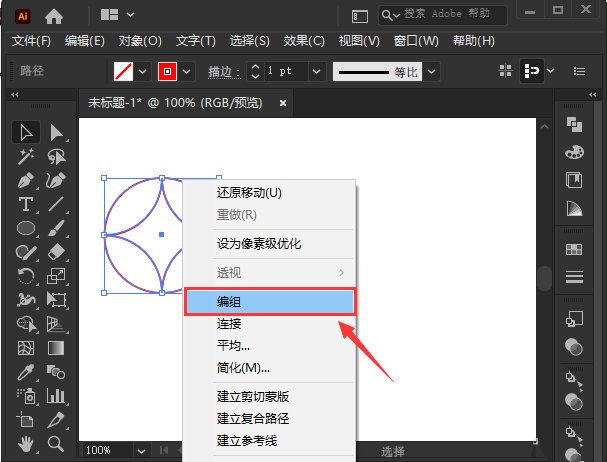Select the Ellipse shape tool
Viewport: 607px width, 462px height.
tap(26, 228)
